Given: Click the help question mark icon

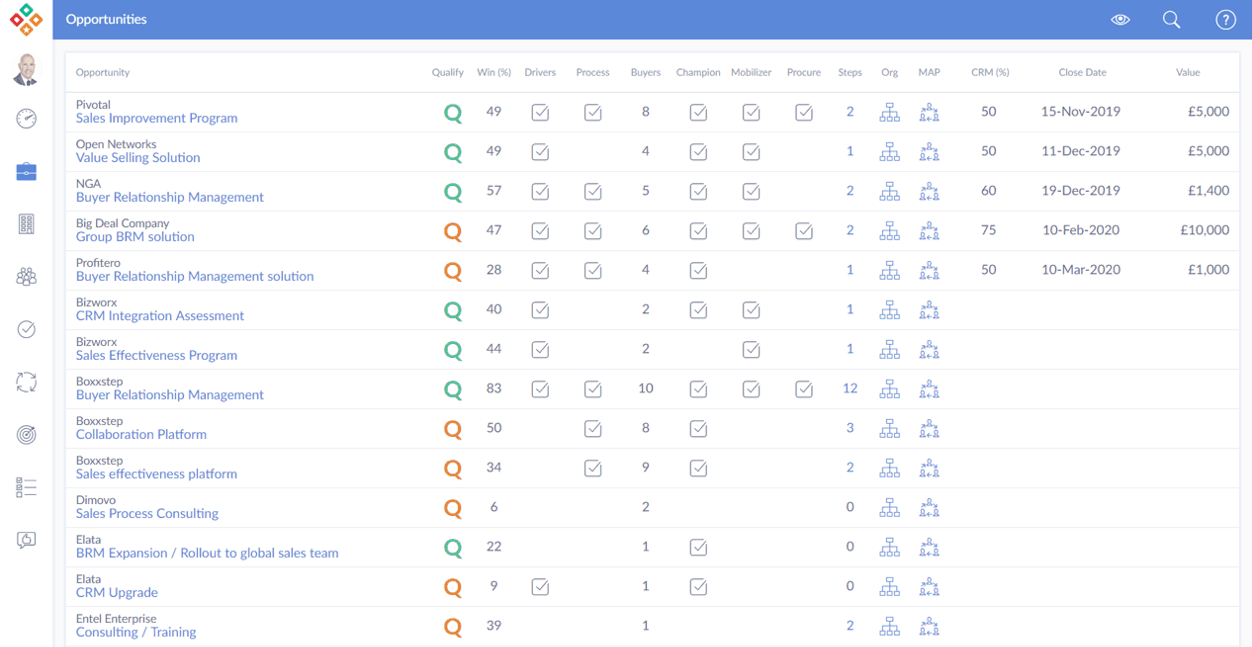Looking at the screenshot, I should click(x=1225, y=20).
